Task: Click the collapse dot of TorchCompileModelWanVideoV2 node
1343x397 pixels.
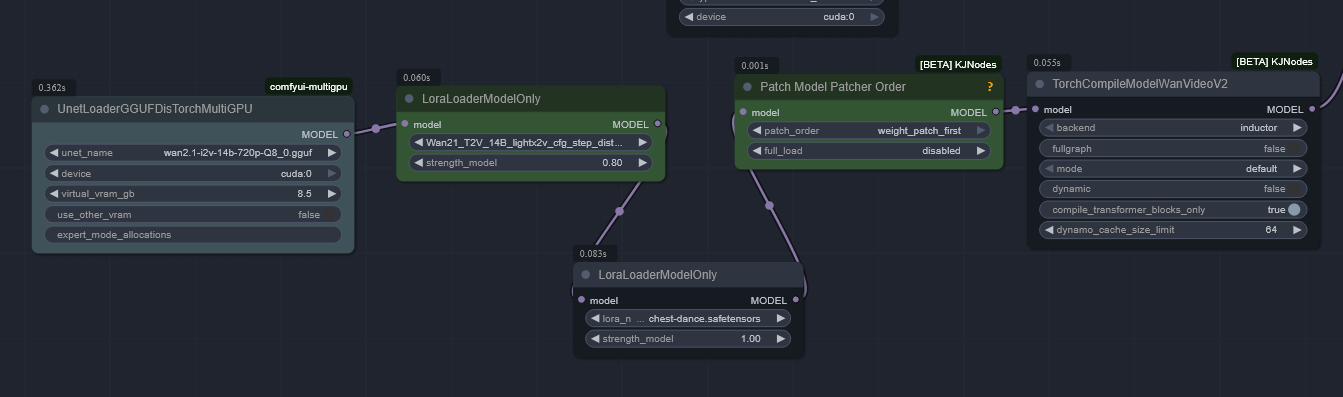Action: tap(1040, 84)
